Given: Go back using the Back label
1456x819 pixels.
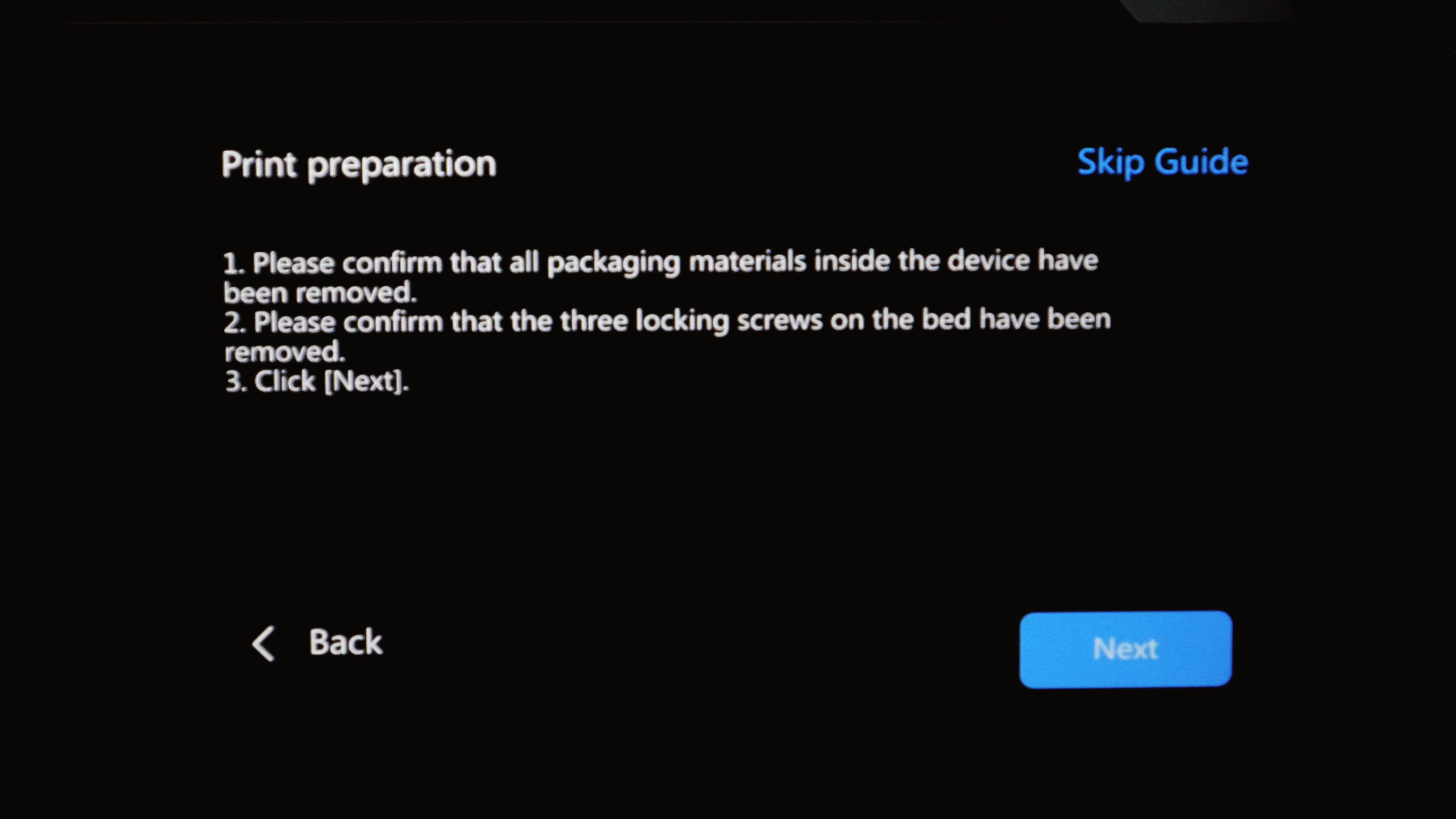Looking at the screenshot, I should click(345, 643).
